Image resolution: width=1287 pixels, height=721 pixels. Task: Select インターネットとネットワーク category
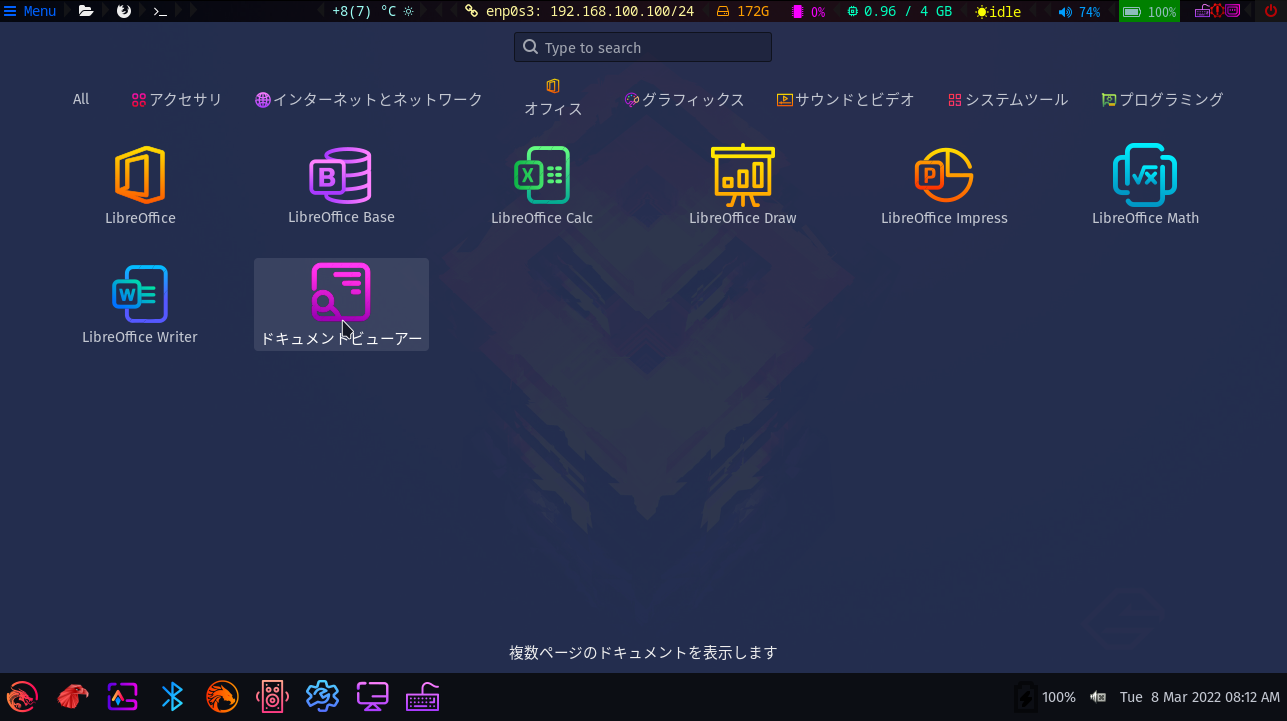pos(369,99)
